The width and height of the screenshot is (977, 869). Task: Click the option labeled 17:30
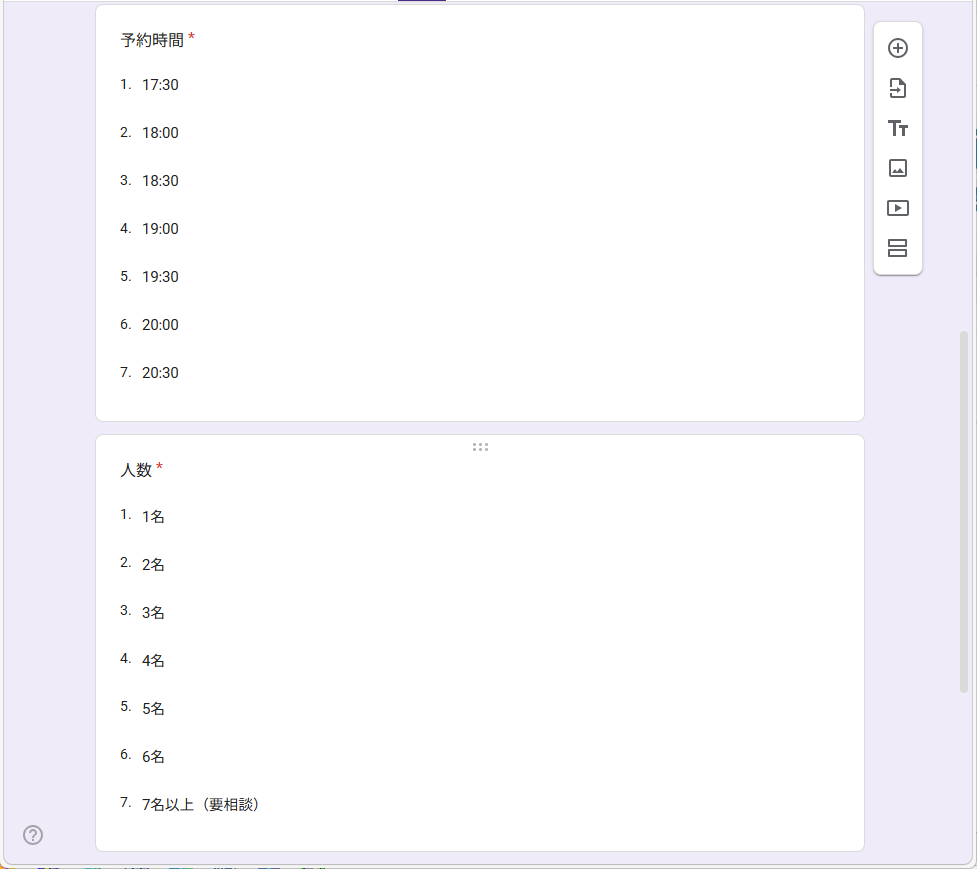click(161, 85)
